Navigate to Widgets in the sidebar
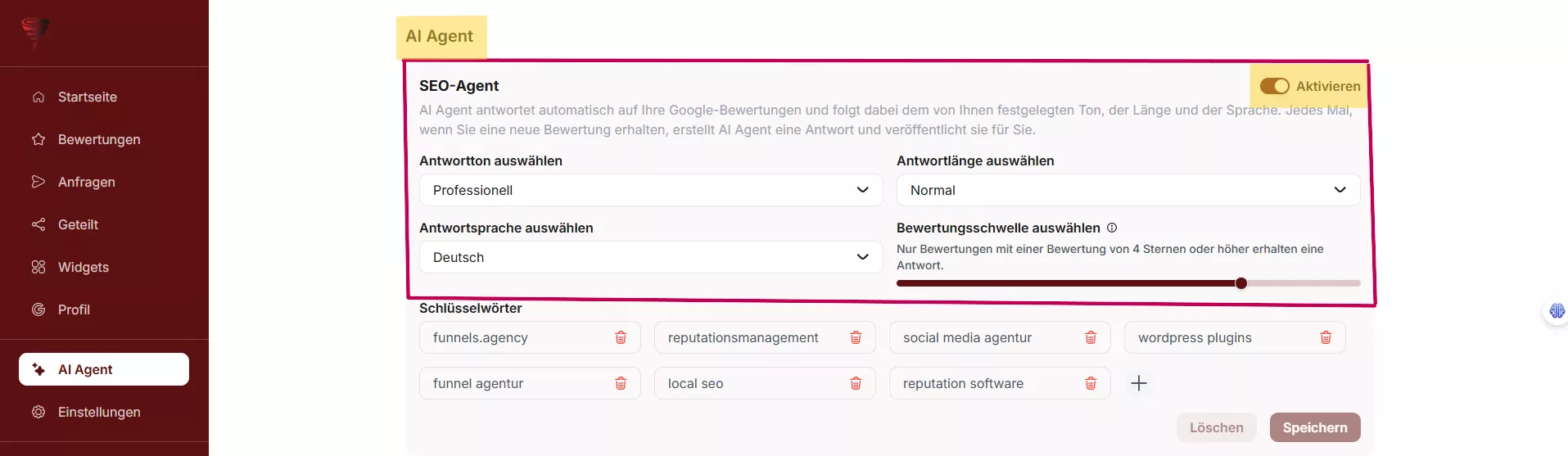This screenshot has width=1568, height=456. point(84,267)
